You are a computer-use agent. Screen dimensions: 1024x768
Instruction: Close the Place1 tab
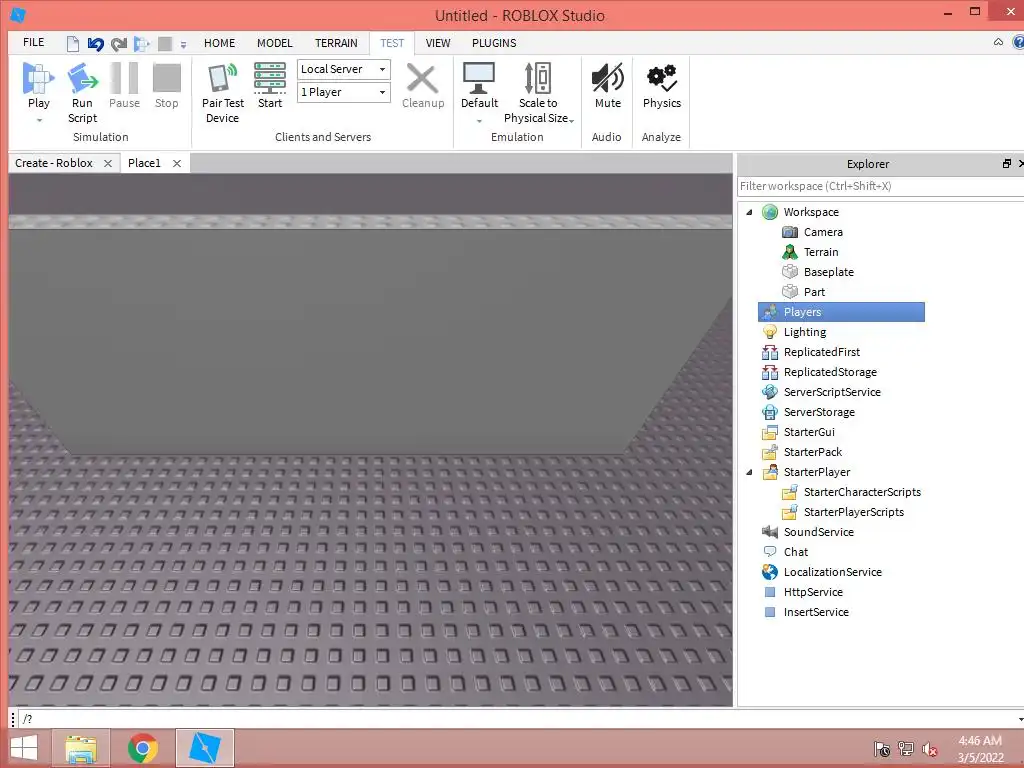pyautogui.click(x=177, y=163)
